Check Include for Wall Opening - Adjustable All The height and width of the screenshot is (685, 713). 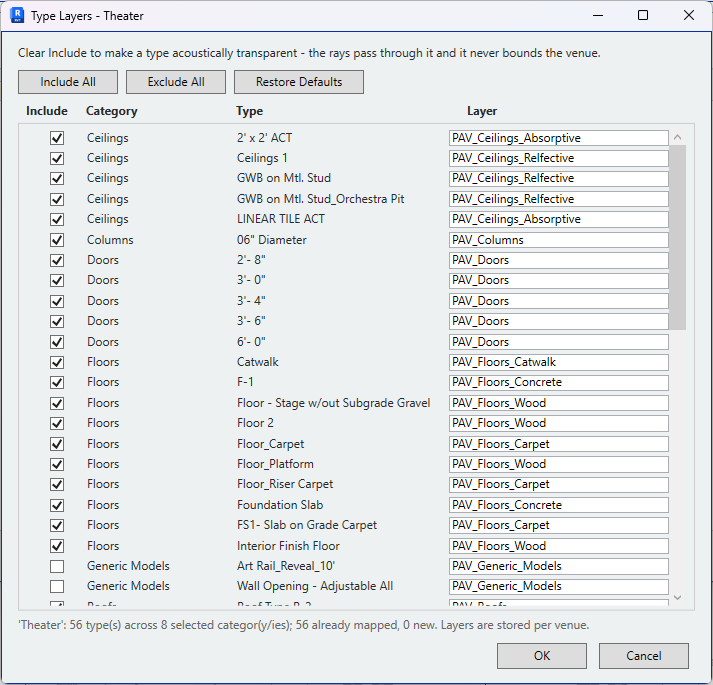[57, 586]
